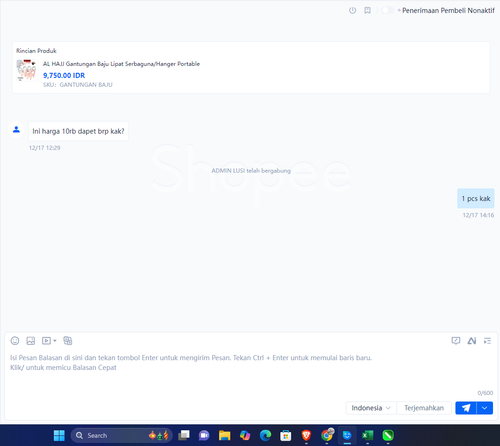500x446 pixels.
Task: Open the Teams chat taskbar icon
Action: [204, 435]
